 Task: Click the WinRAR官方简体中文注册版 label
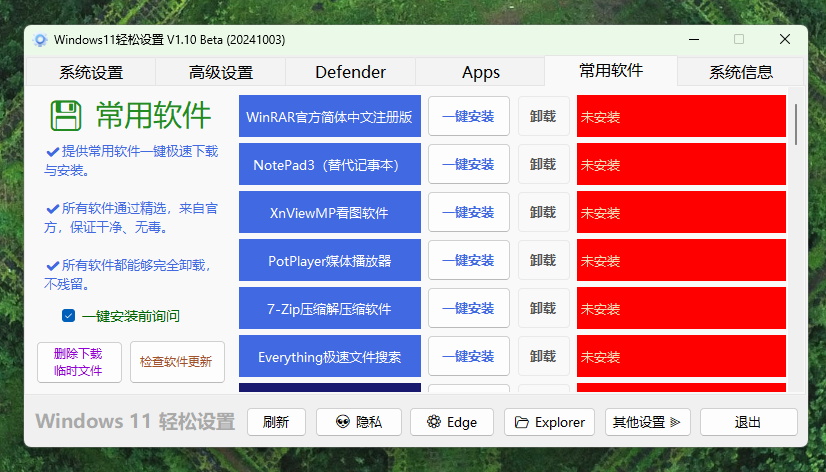[x=330, y=116]
